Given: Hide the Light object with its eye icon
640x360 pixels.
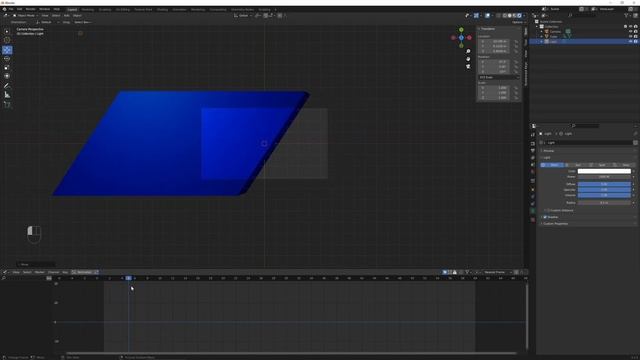Looking at the screenshot, I should [631, 42].
